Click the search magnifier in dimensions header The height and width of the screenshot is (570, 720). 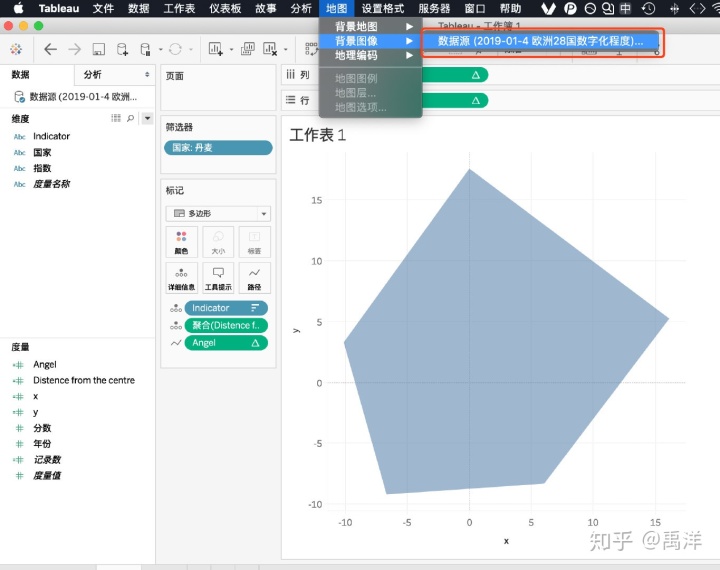(x=130, y=118)
